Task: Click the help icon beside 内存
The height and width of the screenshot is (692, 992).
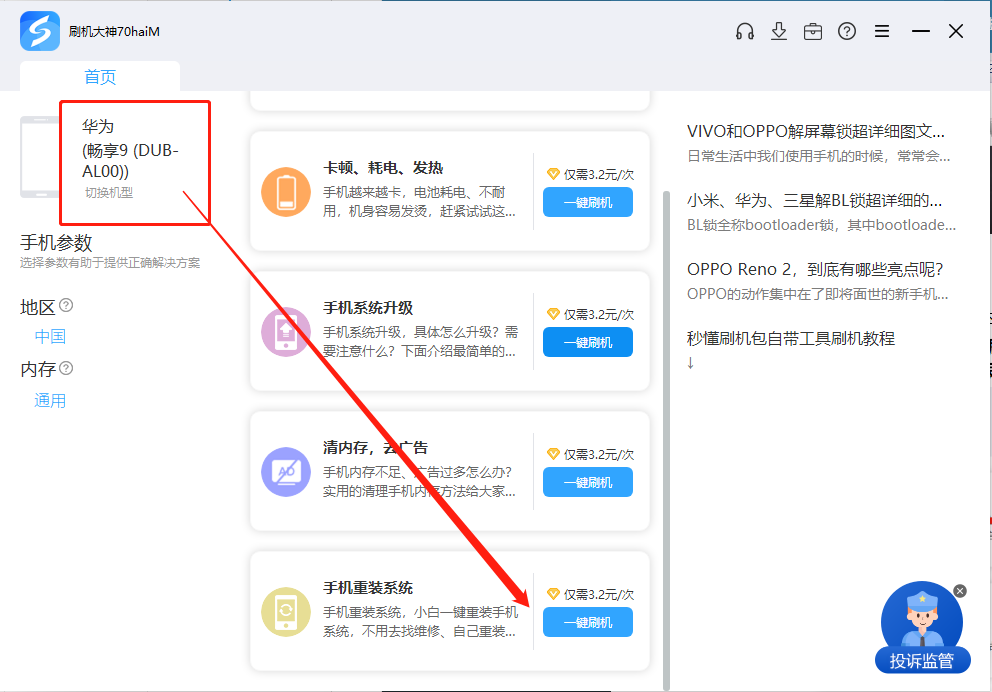Action: click(66, 368)
